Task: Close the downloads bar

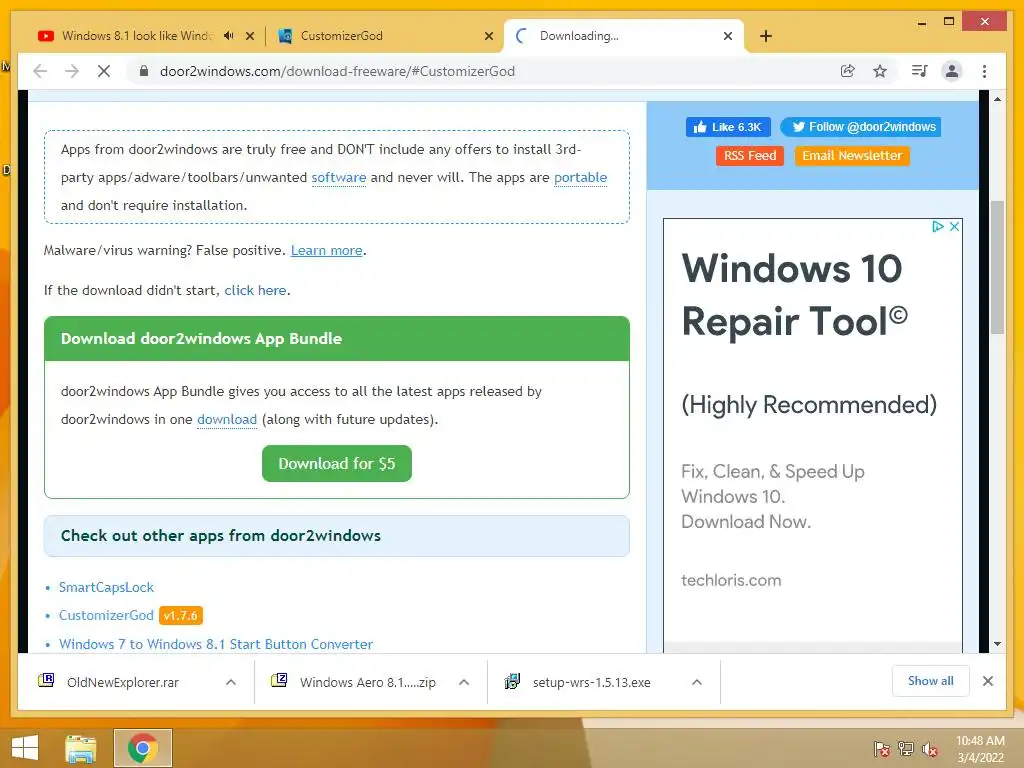Action: click(x=987, y=681)
